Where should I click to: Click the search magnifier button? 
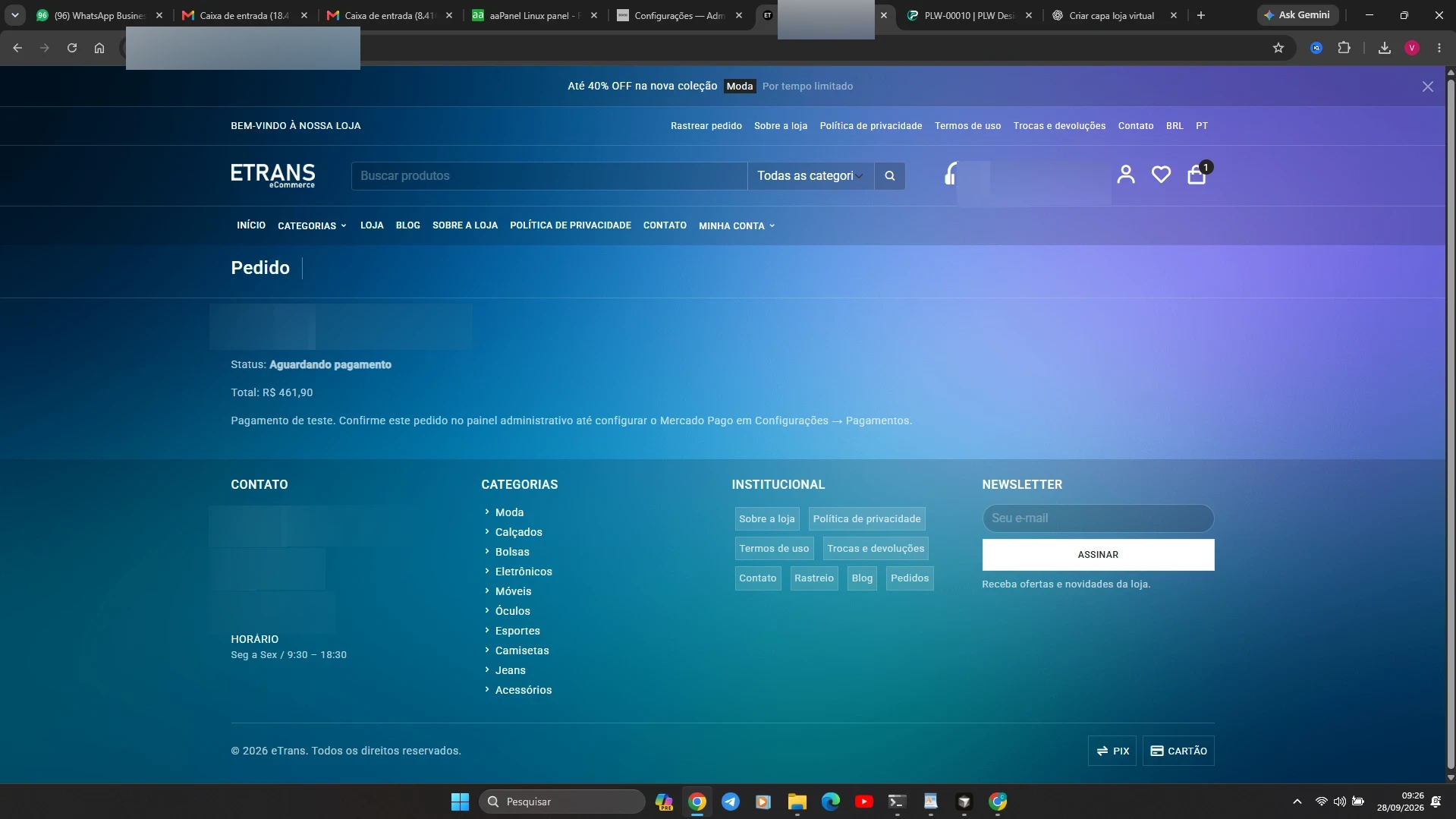click(890, 175)
